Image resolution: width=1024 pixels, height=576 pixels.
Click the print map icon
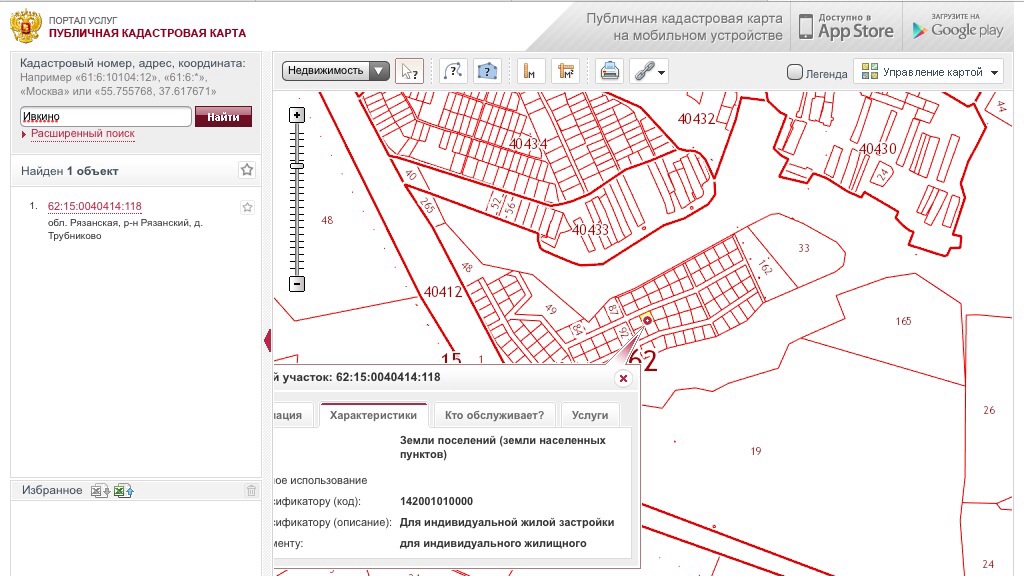[608, 71]
